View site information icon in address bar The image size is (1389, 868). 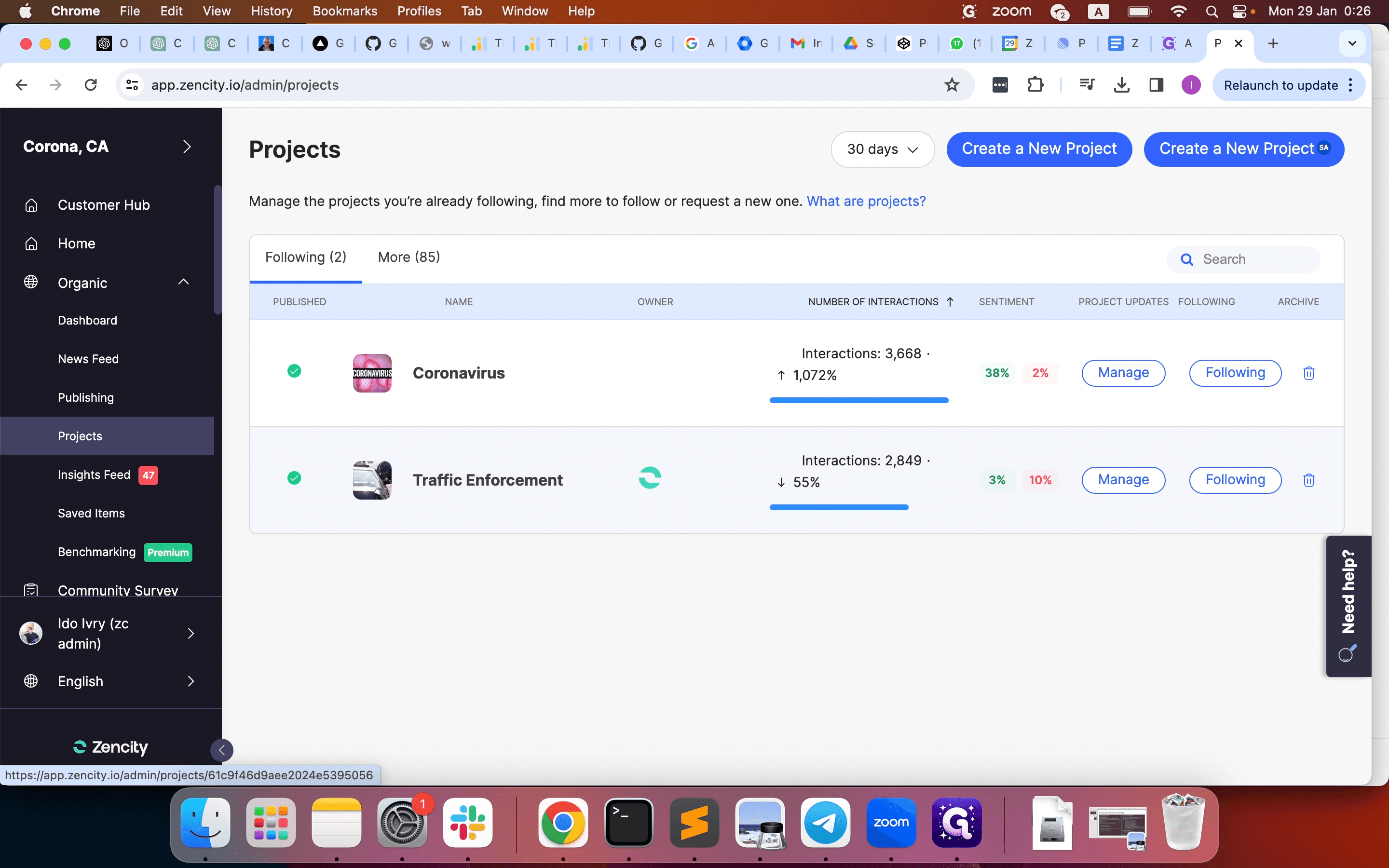coord(133,85)
